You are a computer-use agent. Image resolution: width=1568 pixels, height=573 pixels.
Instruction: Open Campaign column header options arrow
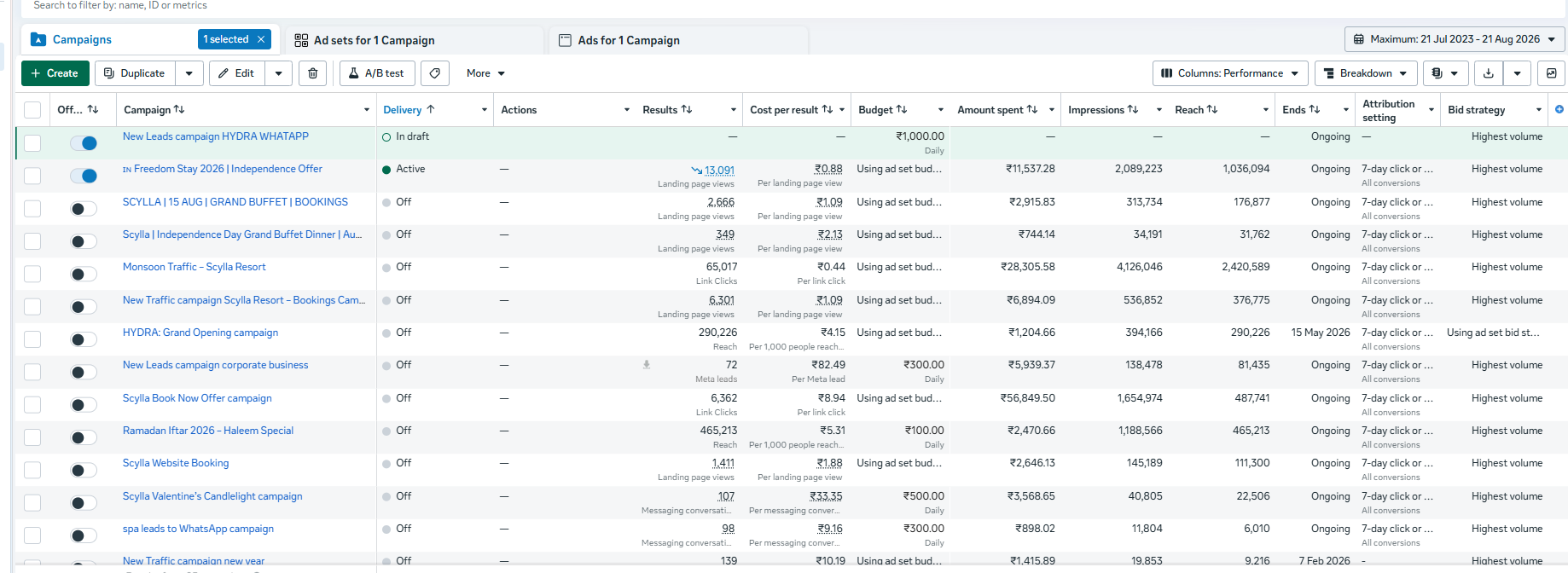367,110
